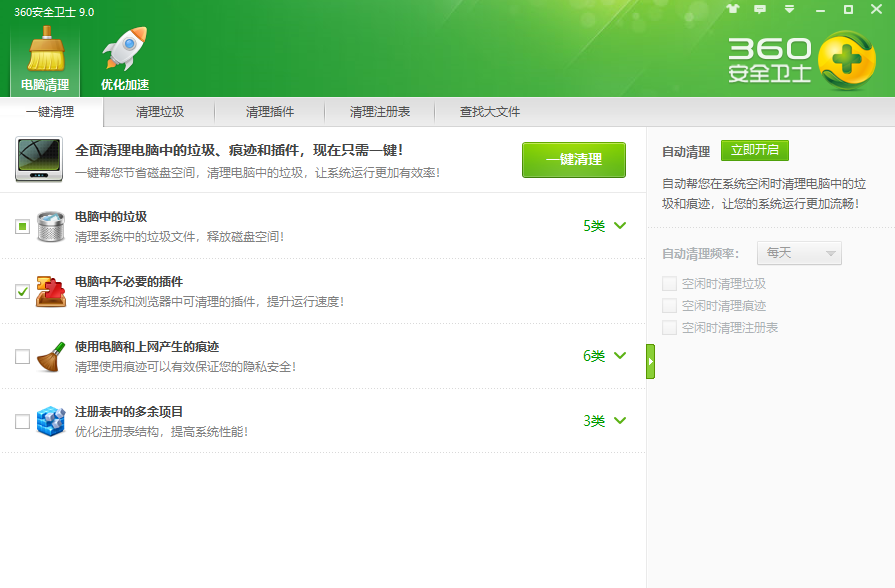Switch to the 清理垃圾 tab
This screenshot has width=895, height=588.
pos(160,112)
